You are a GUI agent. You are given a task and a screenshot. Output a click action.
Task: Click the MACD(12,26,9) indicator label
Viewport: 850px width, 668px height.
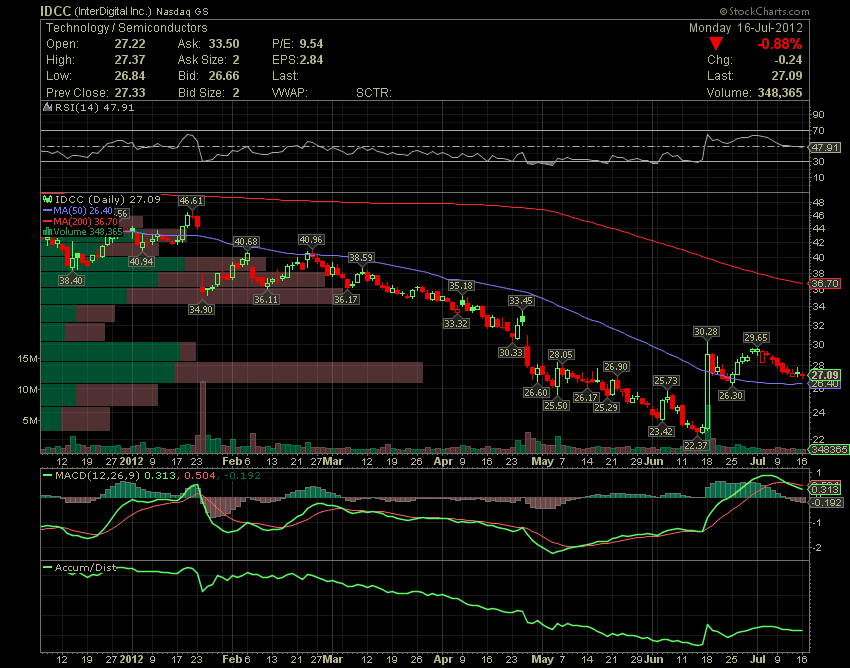pyautogui.click(x=97, y=475)
